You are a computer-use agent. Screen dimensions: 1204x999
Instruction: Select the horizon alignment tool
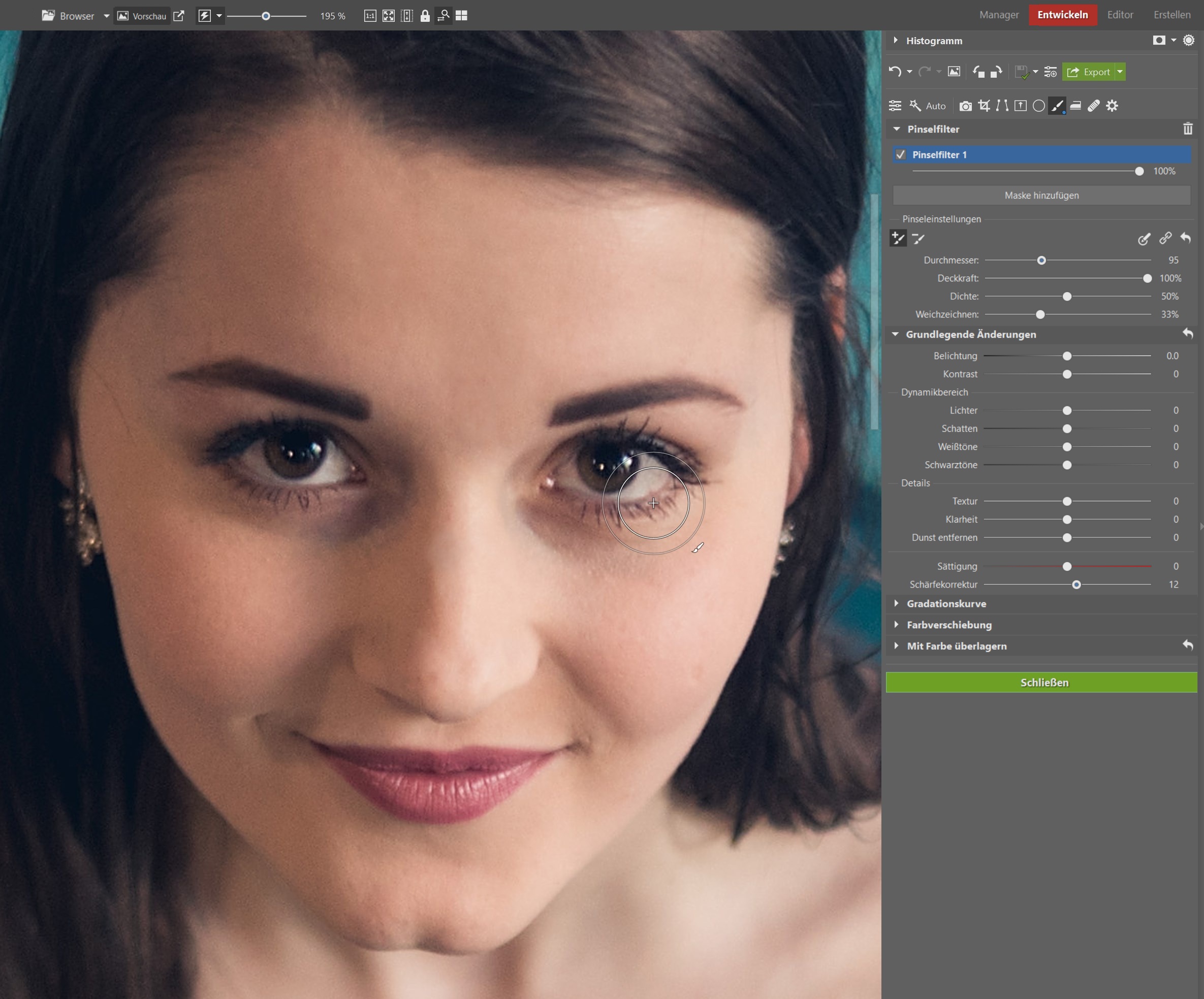[x=1021, y=106]
